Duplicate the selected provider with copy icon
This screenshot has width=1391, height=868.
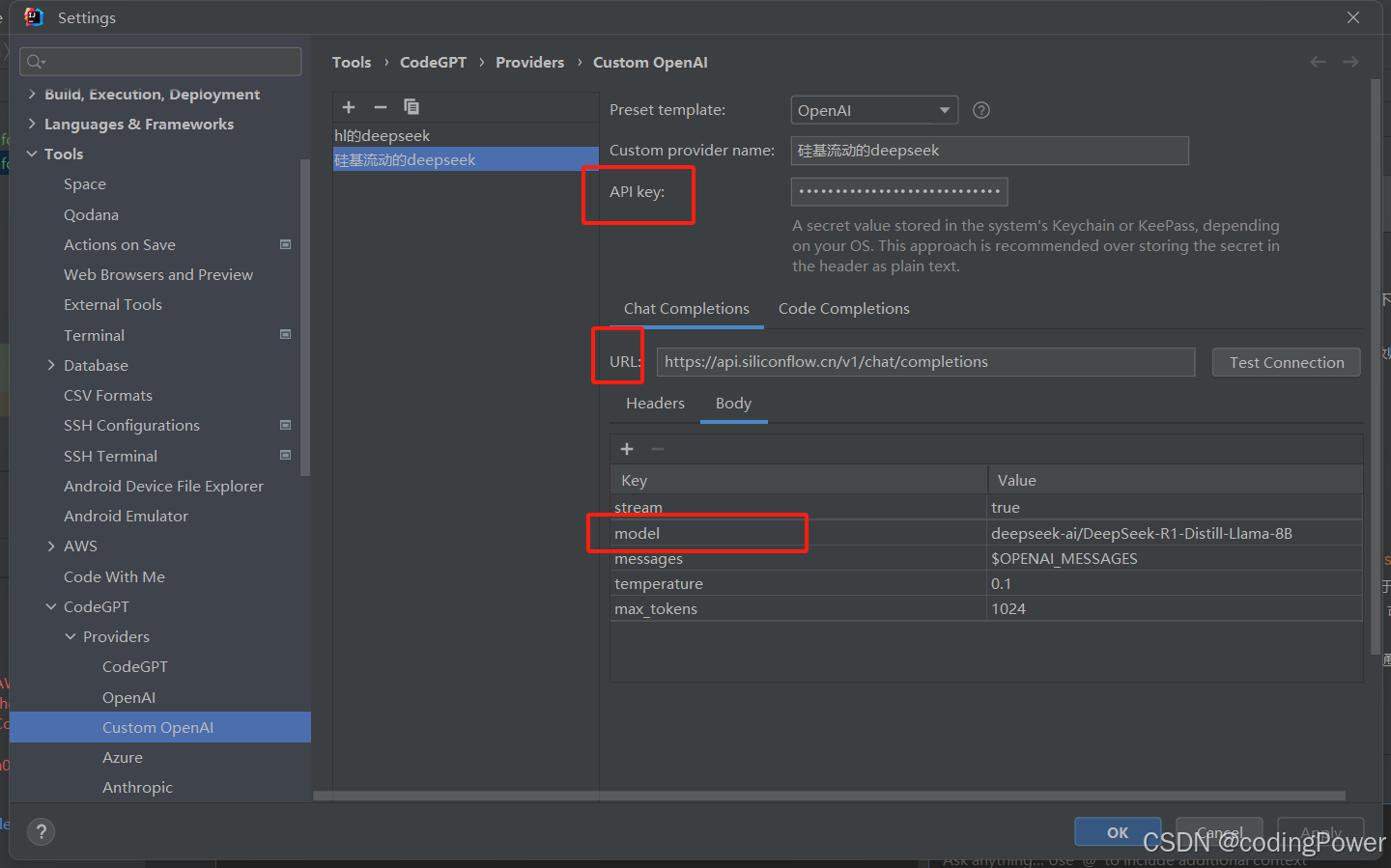412,107
